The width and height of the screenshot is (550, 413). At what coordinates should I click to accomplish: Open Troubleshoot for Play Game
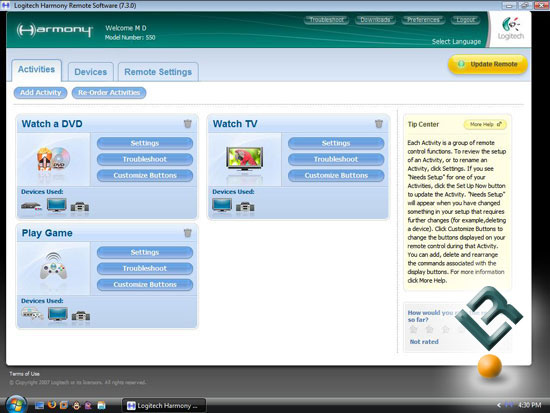[x=145, y=268]
